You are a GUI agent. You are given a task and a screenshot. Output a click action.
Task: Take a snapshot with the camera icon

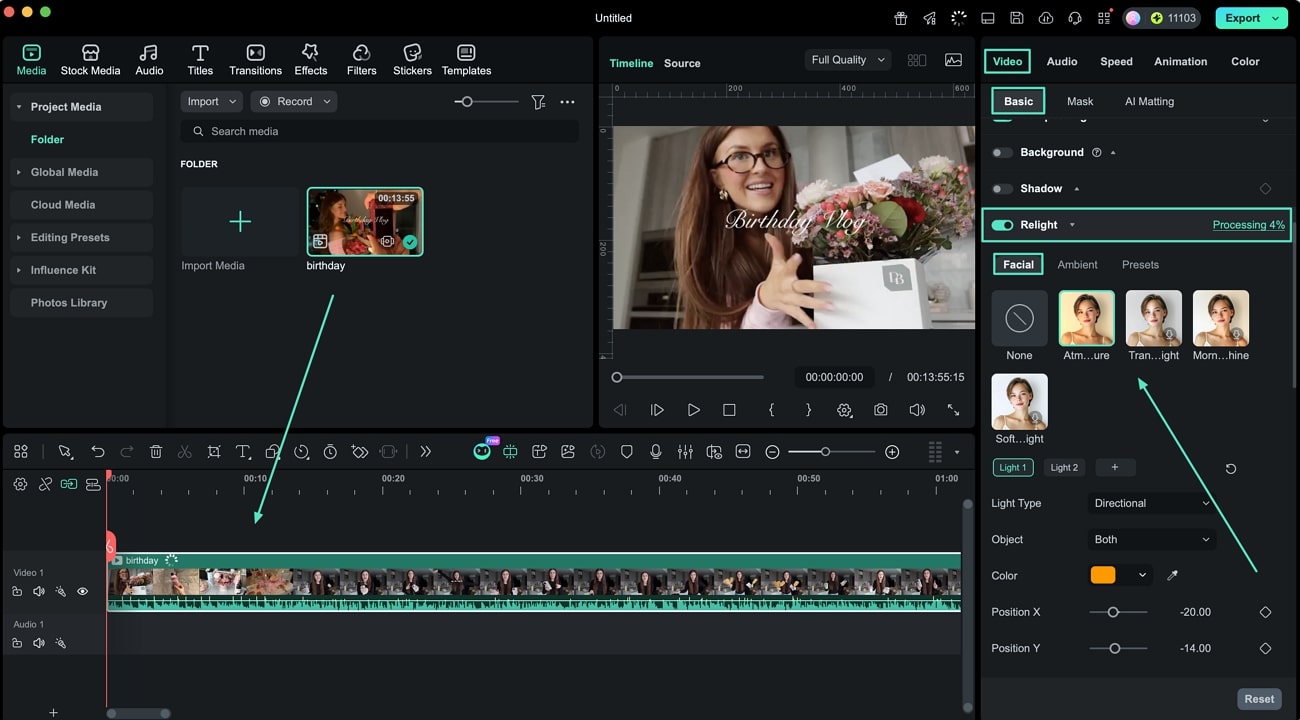point(880,410)
